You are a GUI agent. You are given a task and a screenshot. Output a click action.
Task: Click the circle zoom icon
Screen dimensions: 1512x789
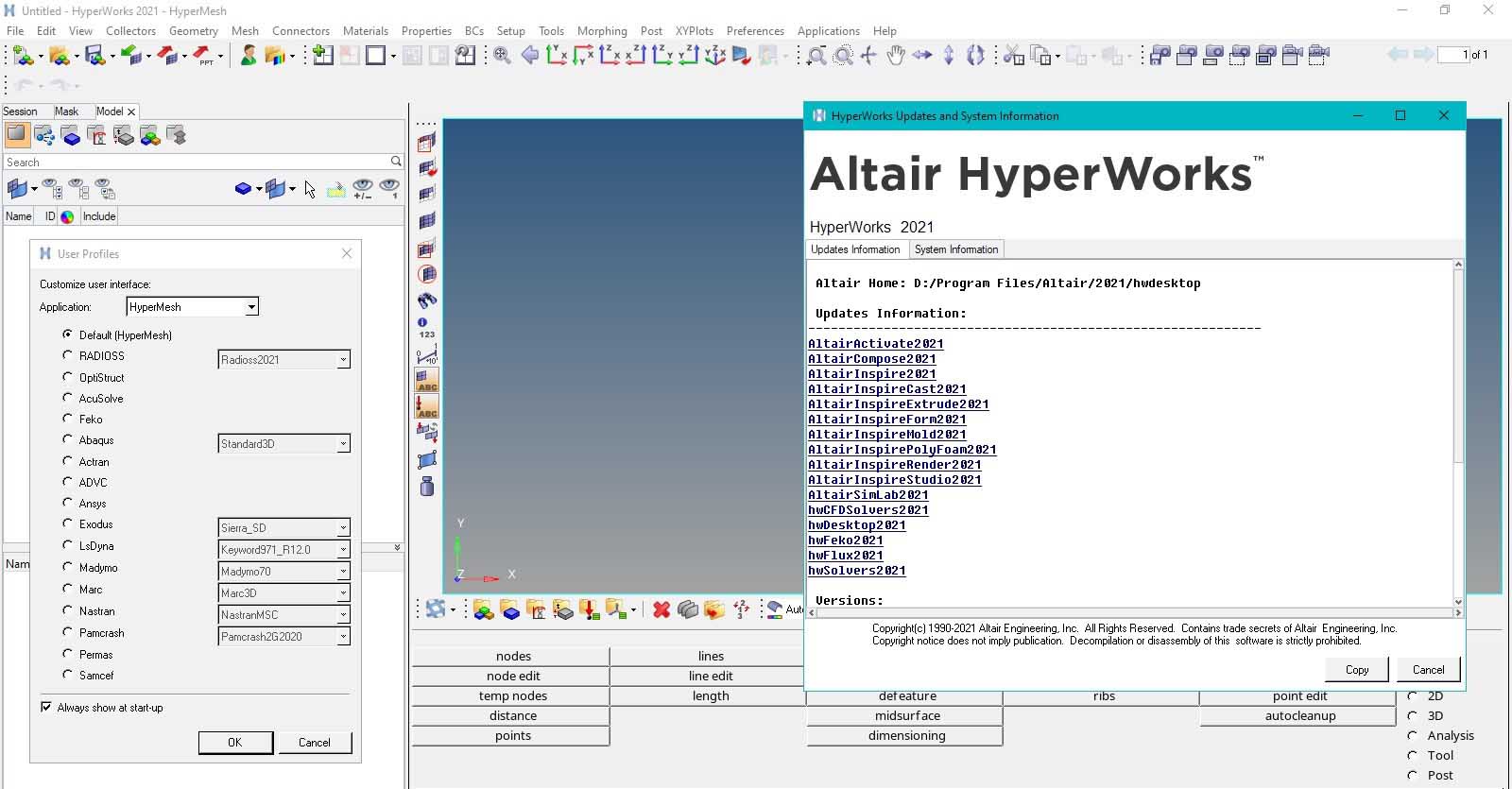(x=843, y=56)
